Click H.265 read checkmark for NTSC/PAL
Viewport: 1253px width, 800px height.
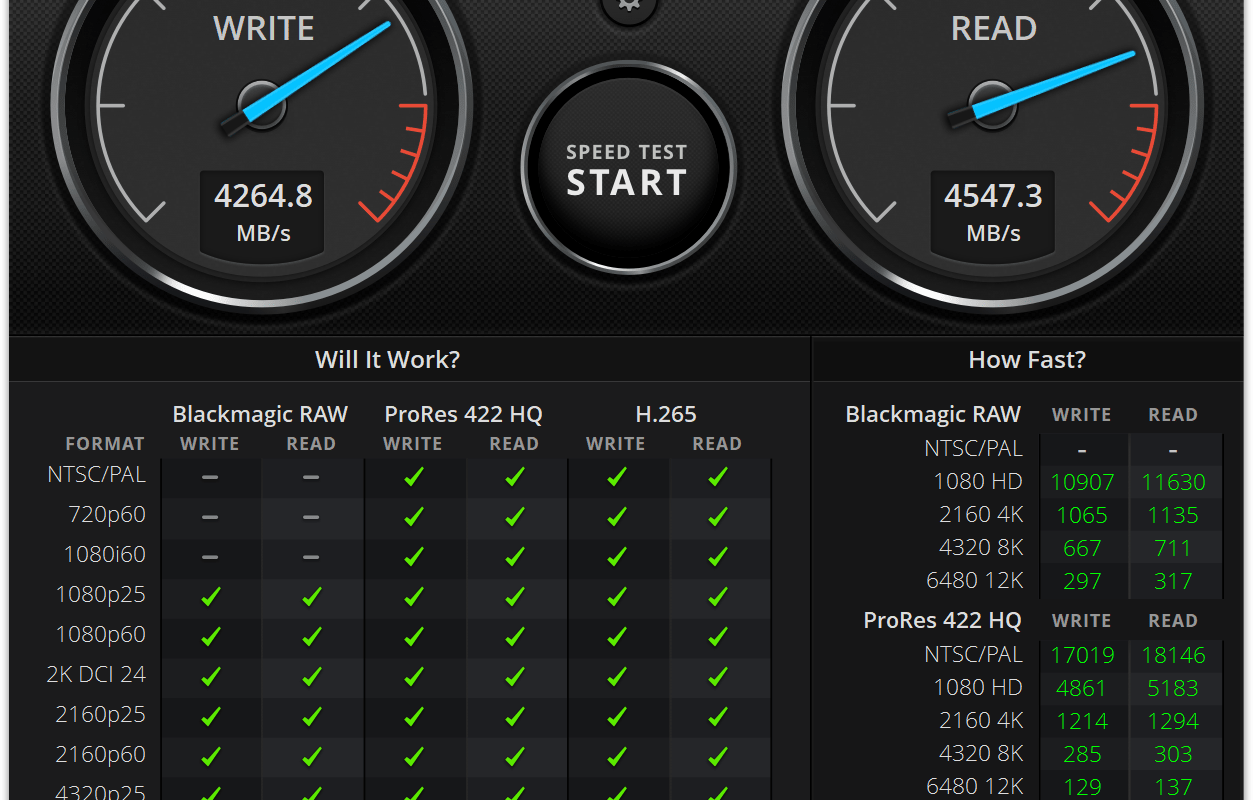717,477
